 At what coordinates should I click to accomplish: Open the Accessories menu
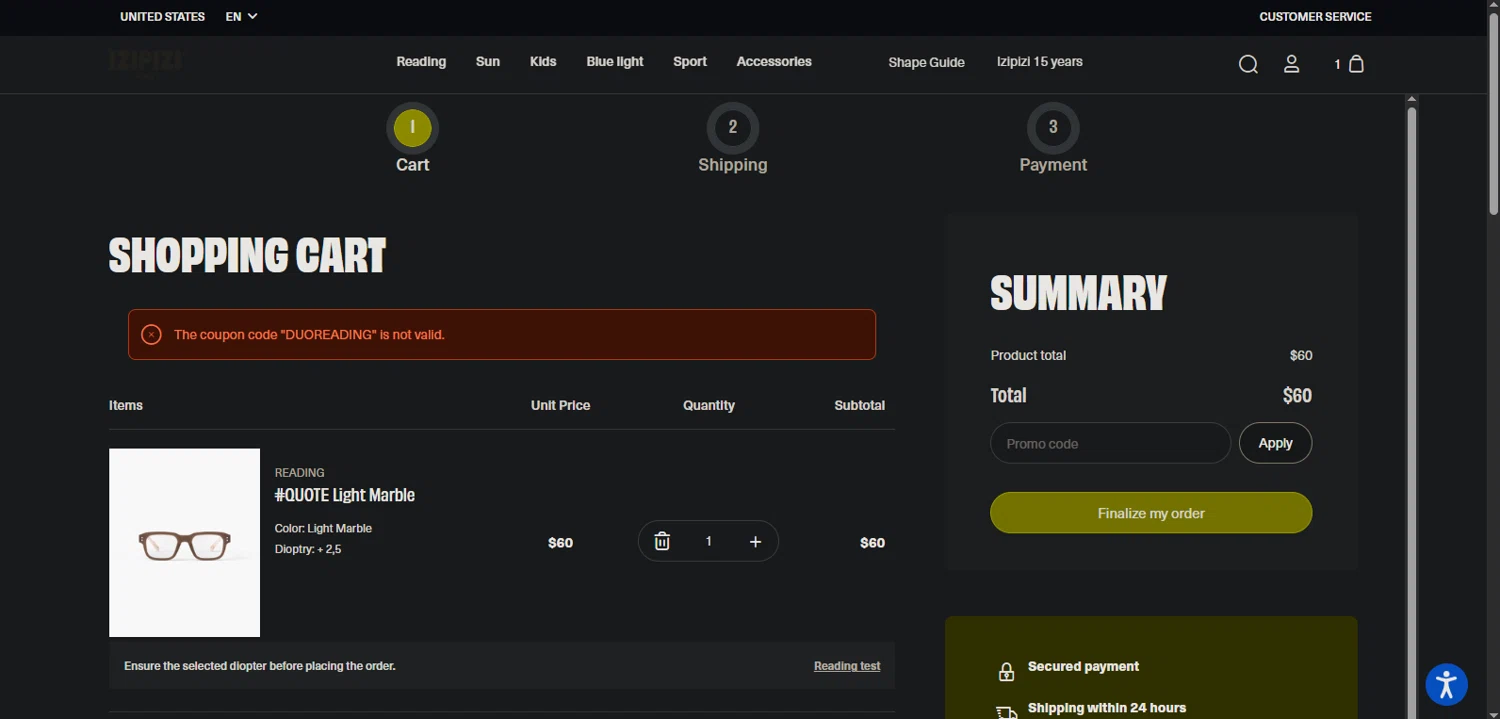(774, 62)
